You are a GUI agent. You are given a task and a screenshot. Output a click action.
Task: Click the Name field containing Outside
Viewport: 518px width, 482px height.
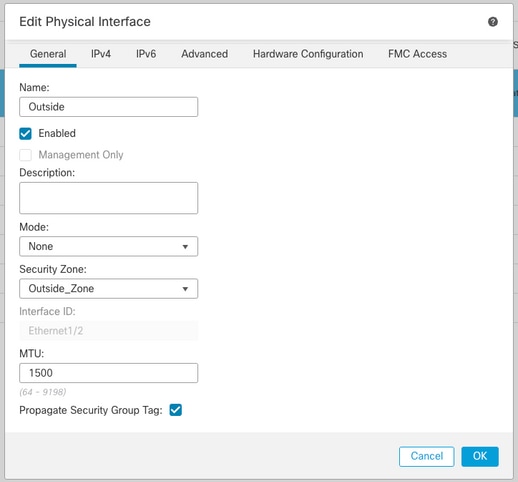(x=109, y=107)
